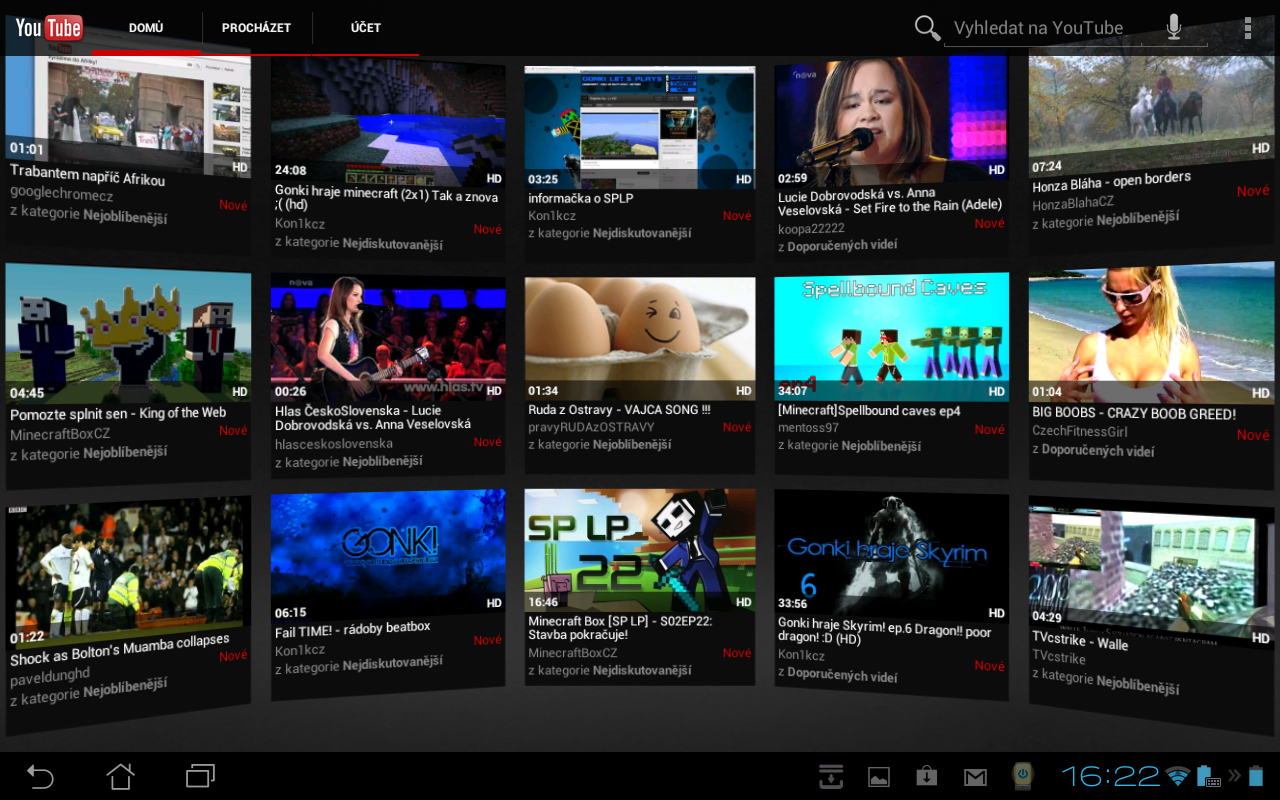Open the download notification icon in the tray
This screenshot has width=1280, height=800.
[830, 776]
